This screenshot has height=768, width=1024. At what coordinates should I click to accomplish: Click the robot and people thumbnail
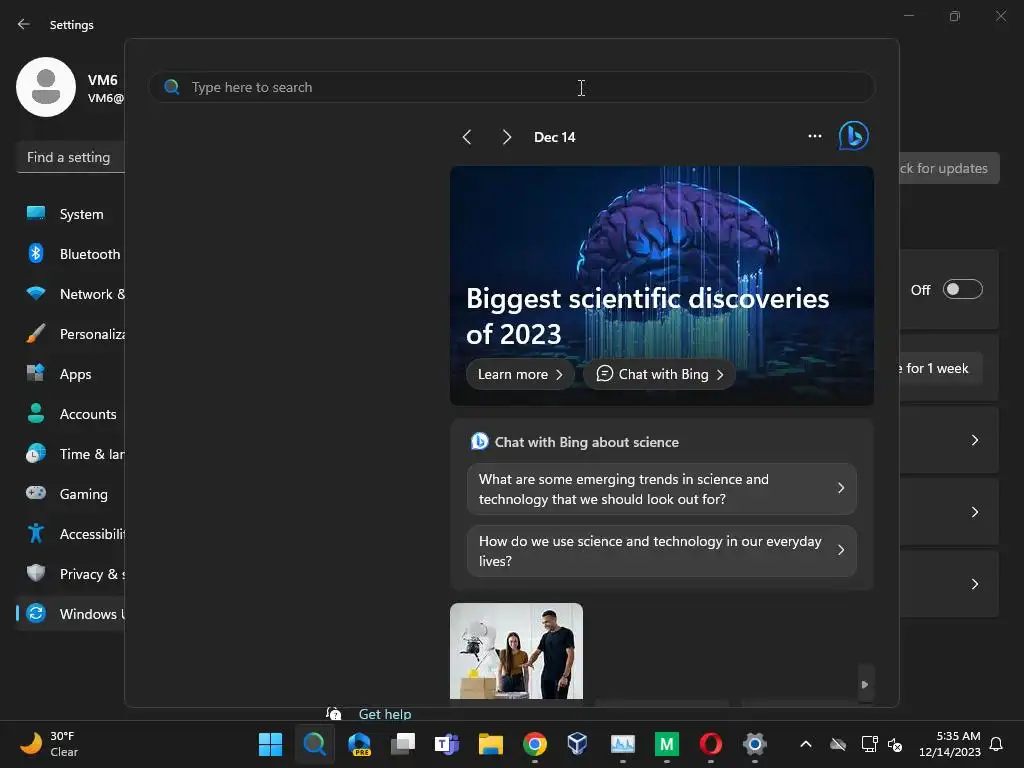click(x=516, y=651)
